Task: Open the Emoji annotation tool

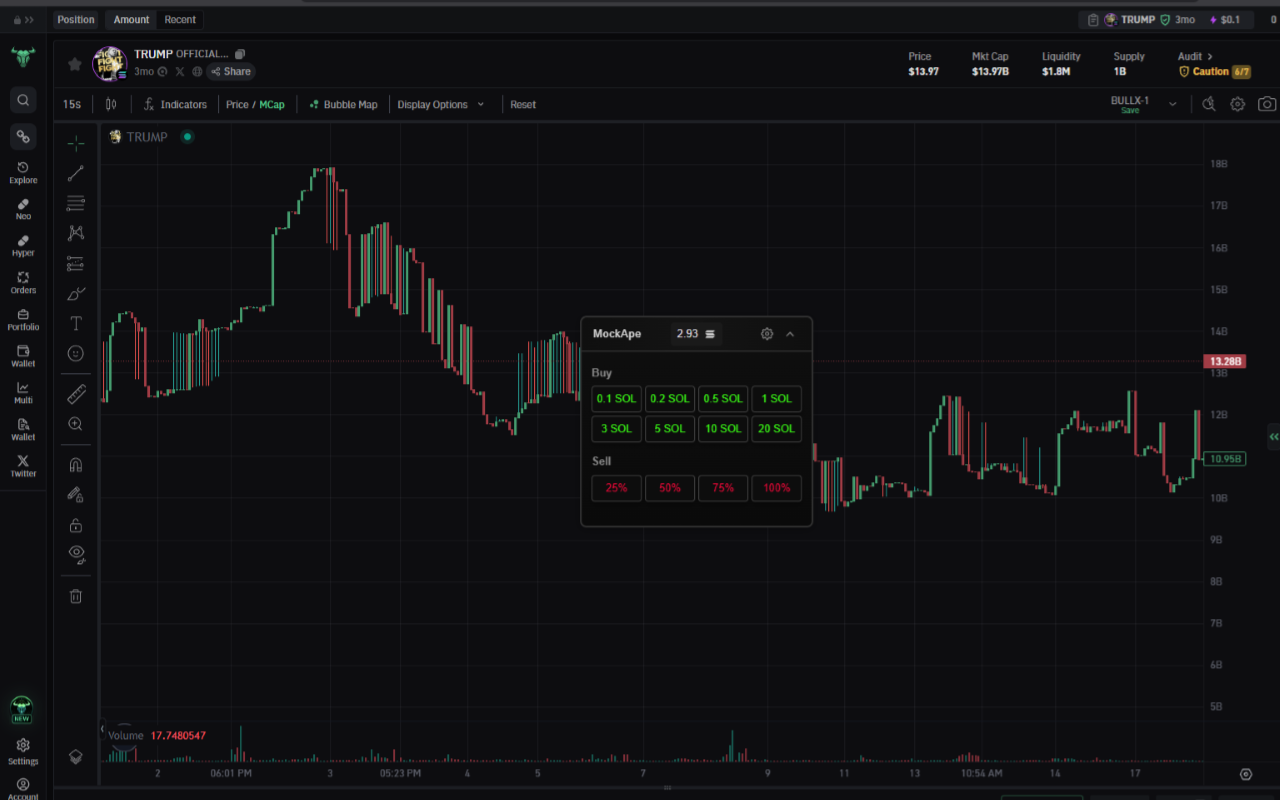Action: click(75, 353)
